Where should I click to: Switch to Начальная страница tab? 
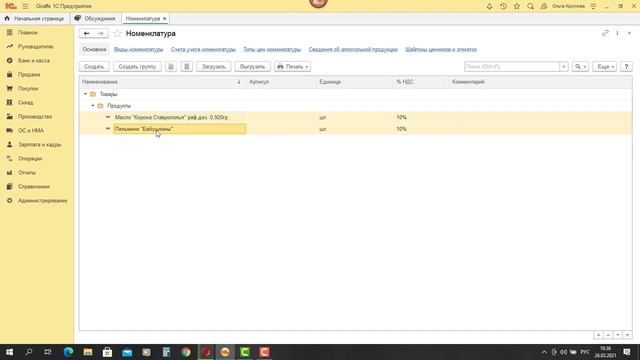pos(35,18)
